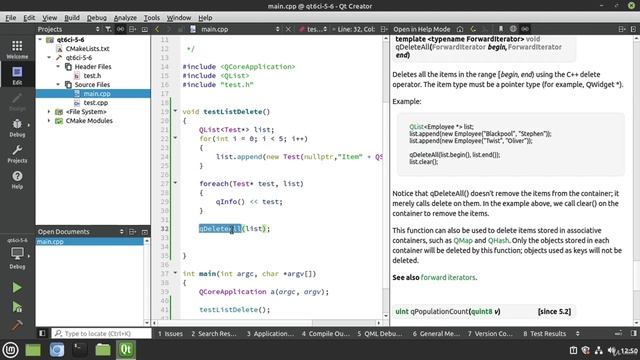
Task: Fold the testListDelete function at line 19
Action: point(175,111)
